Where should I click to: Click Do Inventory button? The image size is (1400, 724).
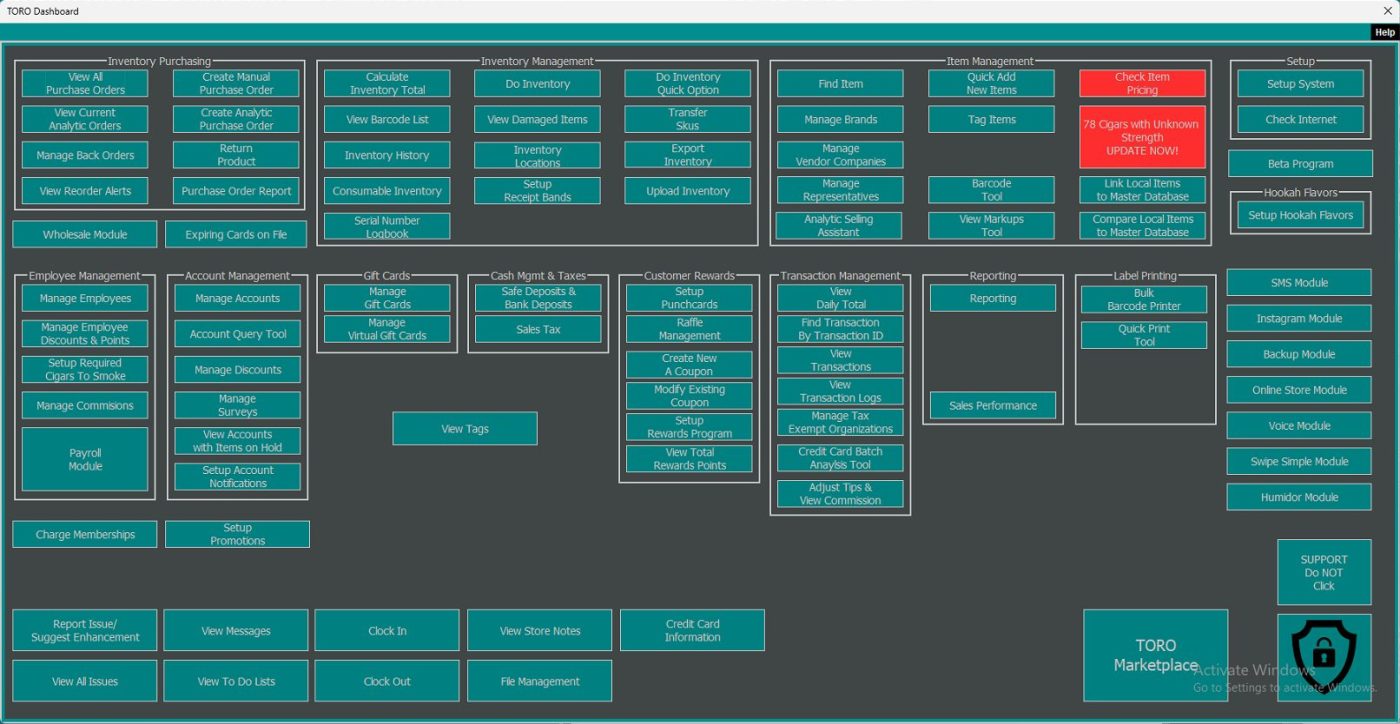point(537,84)
